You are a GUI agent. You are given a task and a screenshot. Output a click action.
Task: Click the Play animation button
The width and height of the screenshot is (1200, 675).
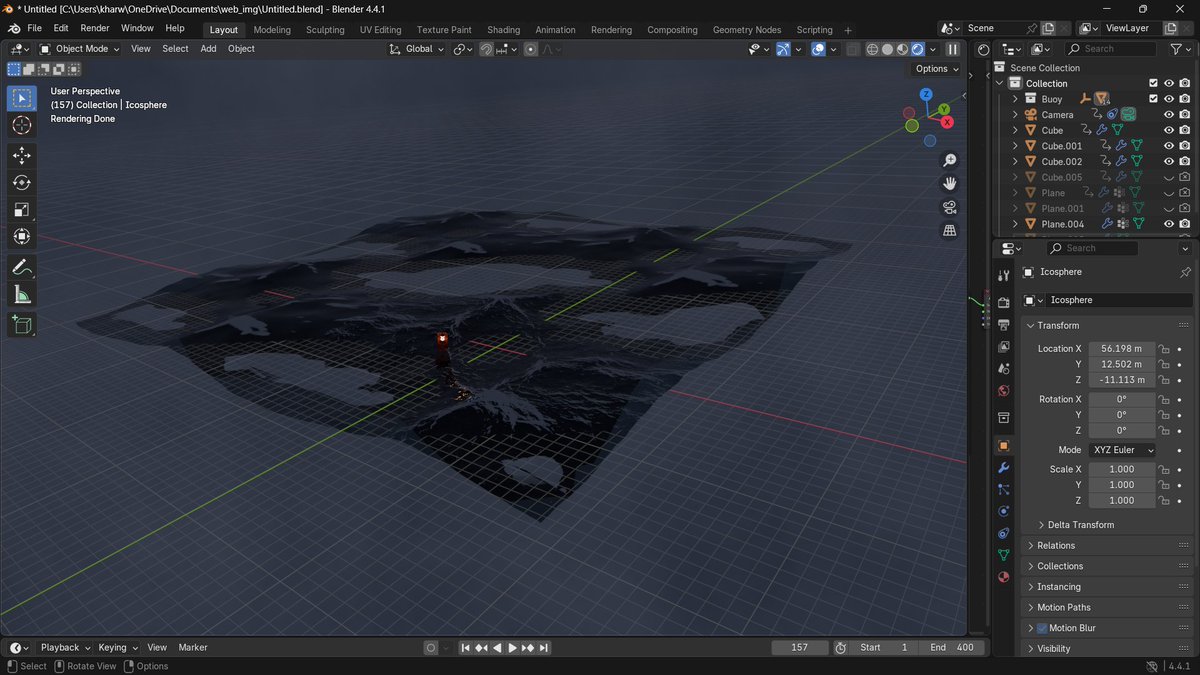[x=513, y=648]
